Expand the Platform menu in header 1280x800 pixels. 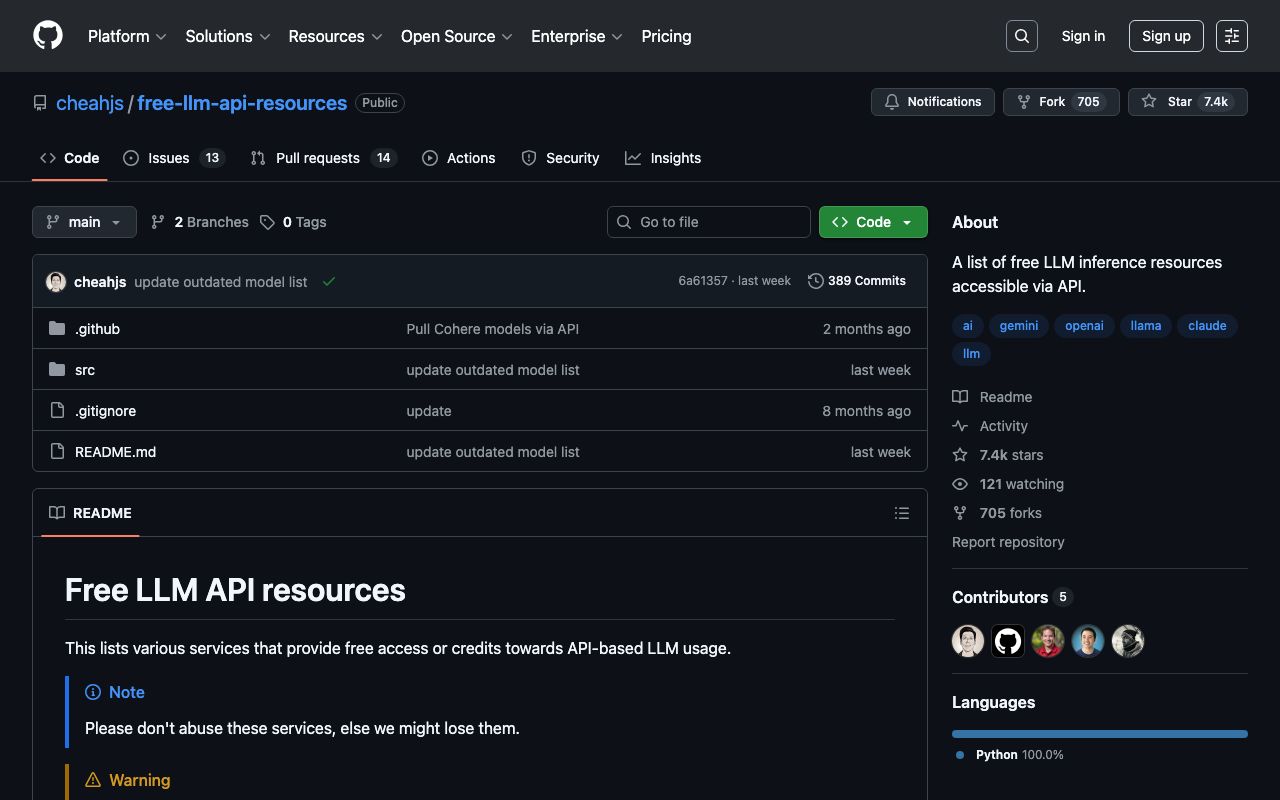coord(126,36)
